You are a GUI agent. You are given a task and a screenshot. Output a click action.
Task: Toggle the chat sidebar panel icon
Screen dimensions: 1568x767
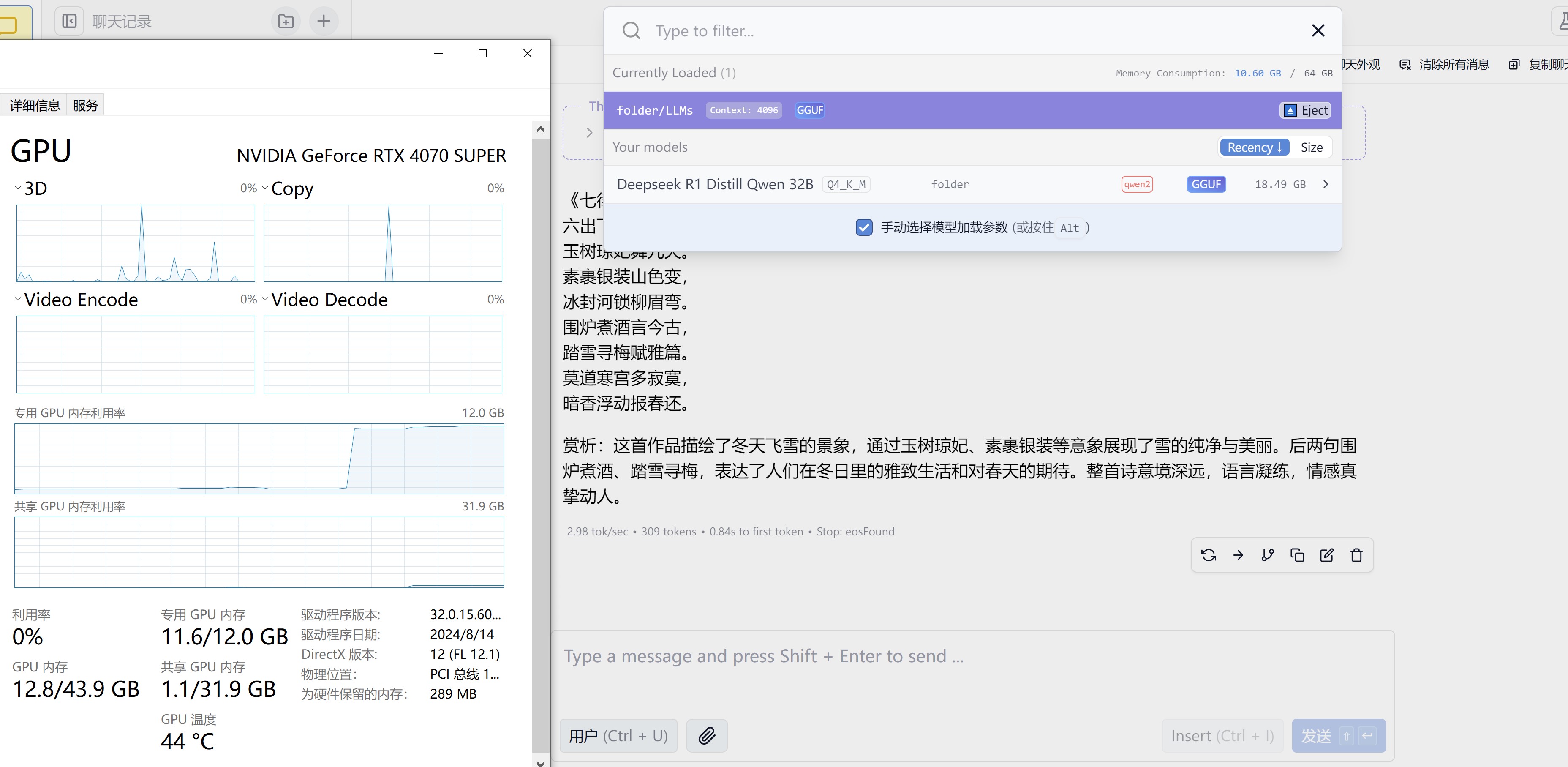(69, 21)
